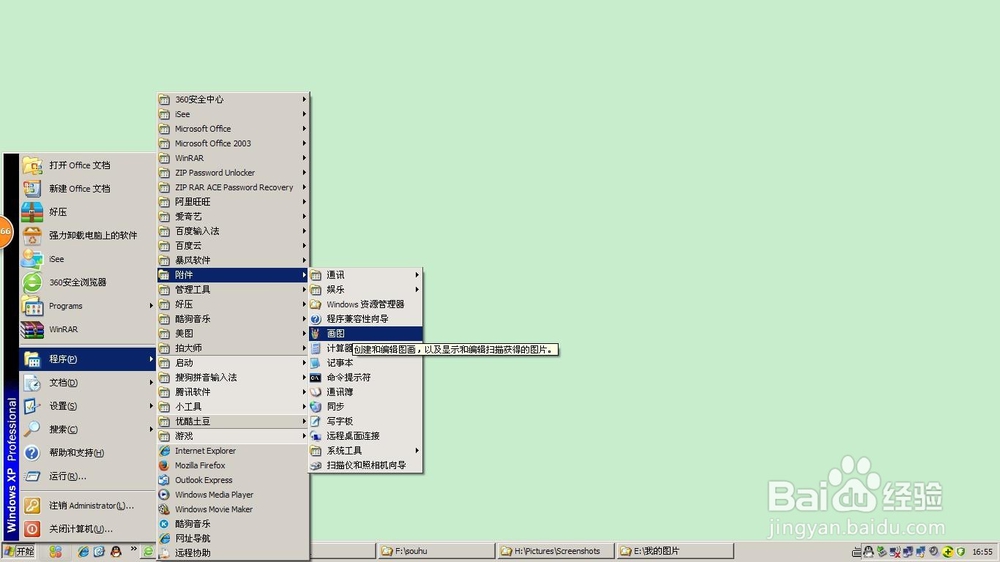The height and width of the screenshot is (562, 1000).
Task: Switch to F:\souhu taskbar window
Action: 436,551
